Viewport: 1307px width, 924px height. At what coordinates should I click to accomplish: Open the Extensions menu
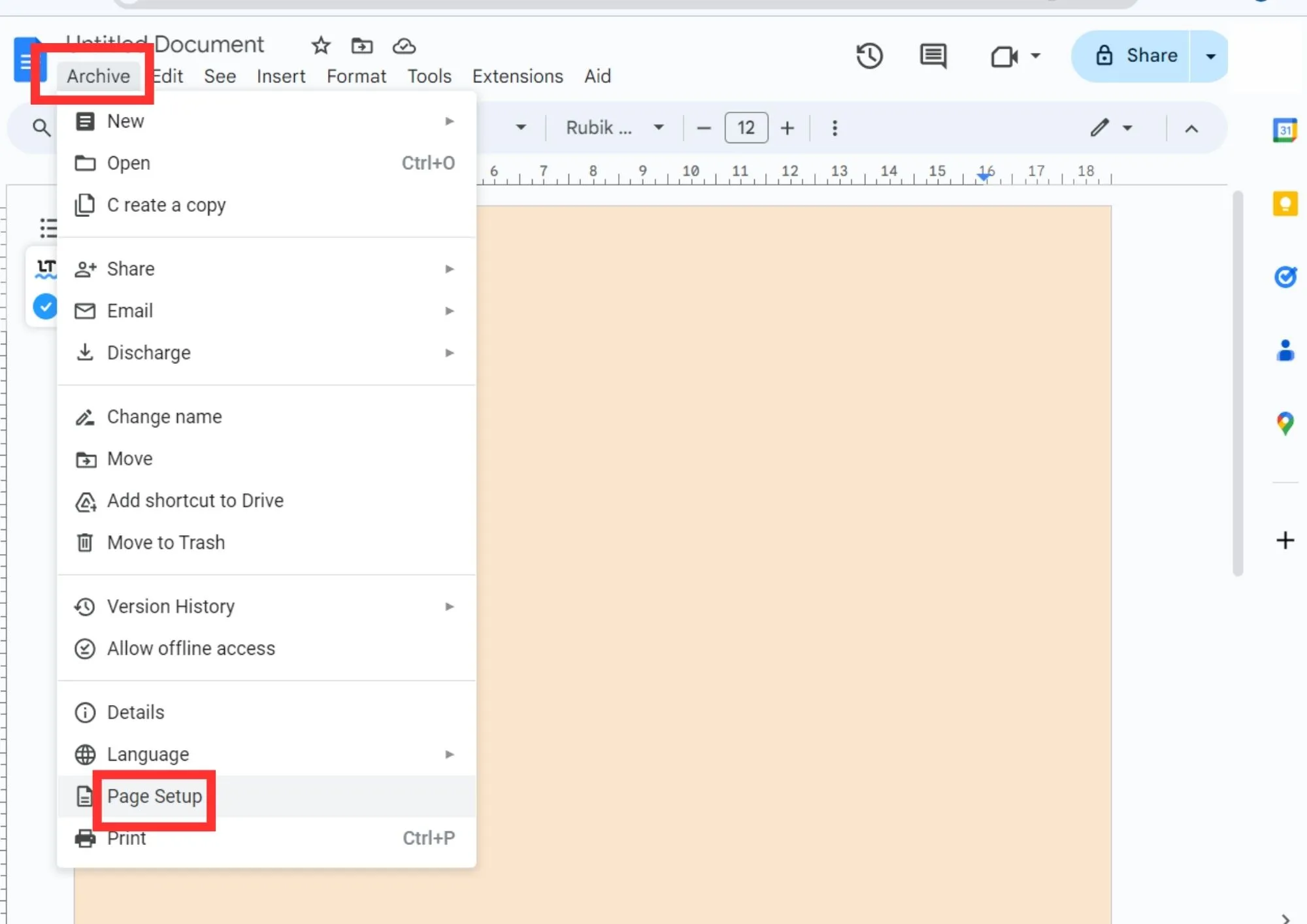click(x=518, y=76)
